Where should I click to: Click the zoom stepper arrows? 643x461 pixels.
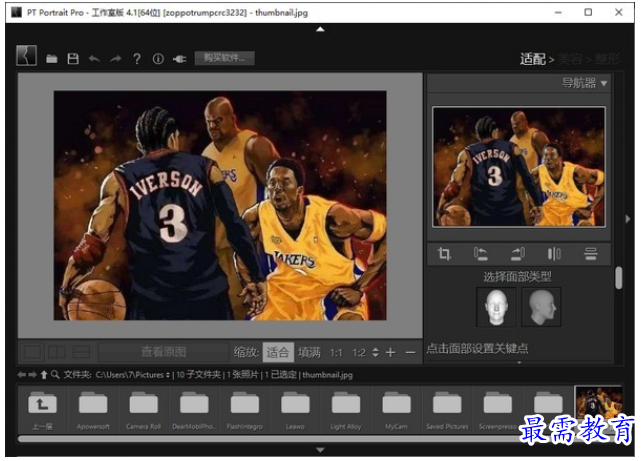tap(375, 352)
